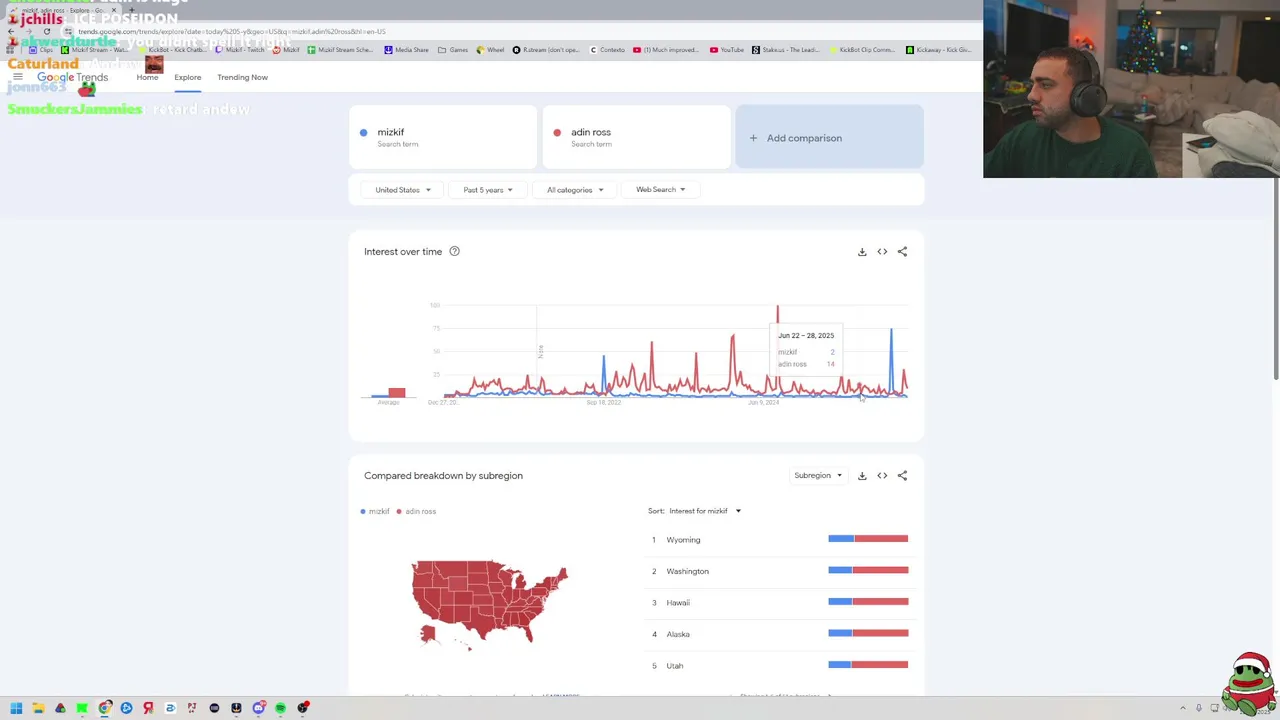Select Wyoming in subregion list
This screenshot has height=720, width=1280.
coord(683,540)
